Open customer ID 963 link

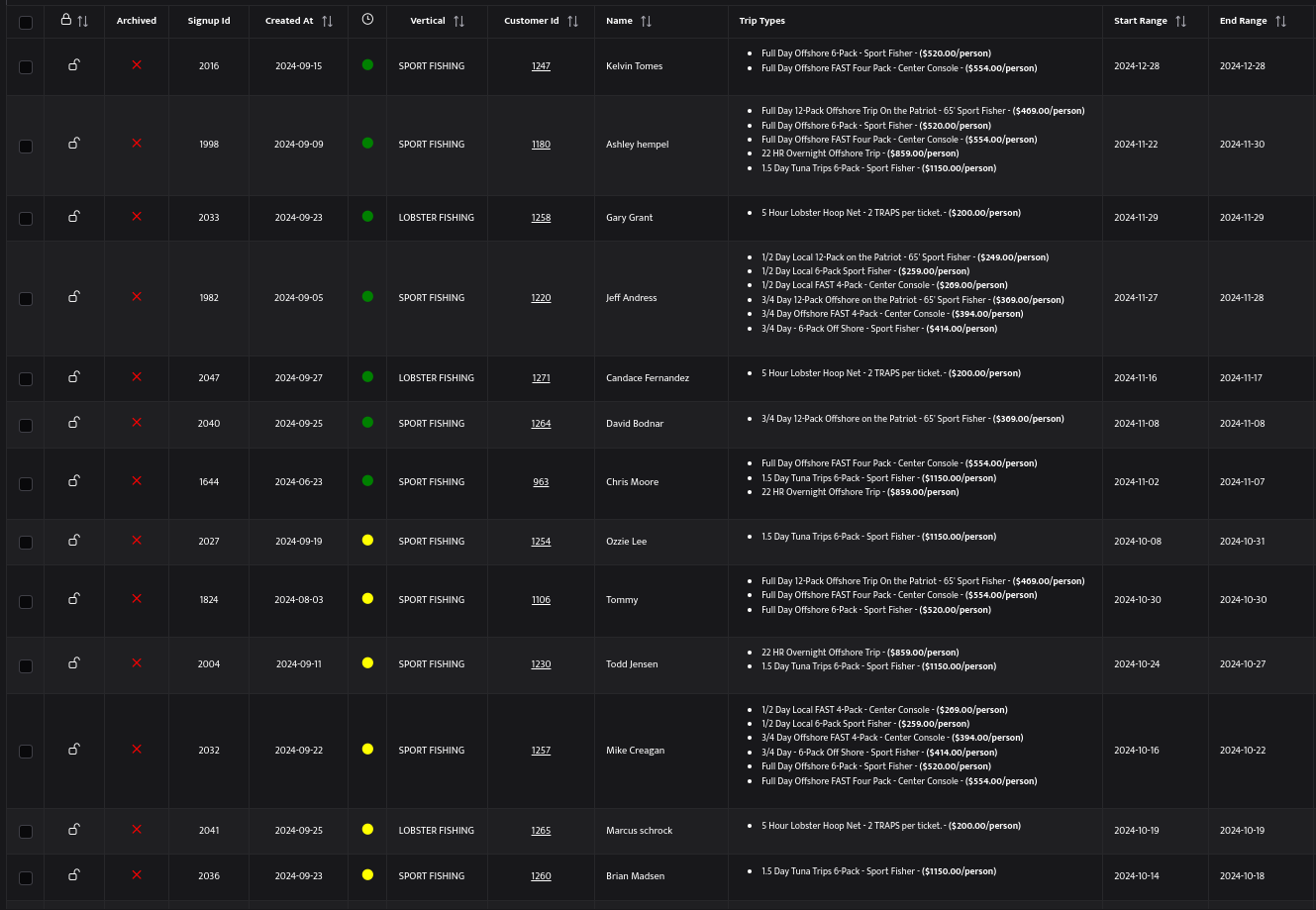[541, 482]
